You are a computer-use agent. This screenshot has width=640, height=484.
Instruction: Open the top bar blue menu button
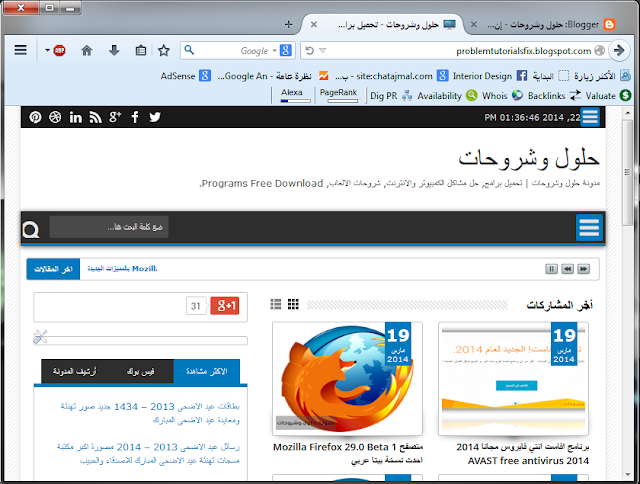[590, 117]
